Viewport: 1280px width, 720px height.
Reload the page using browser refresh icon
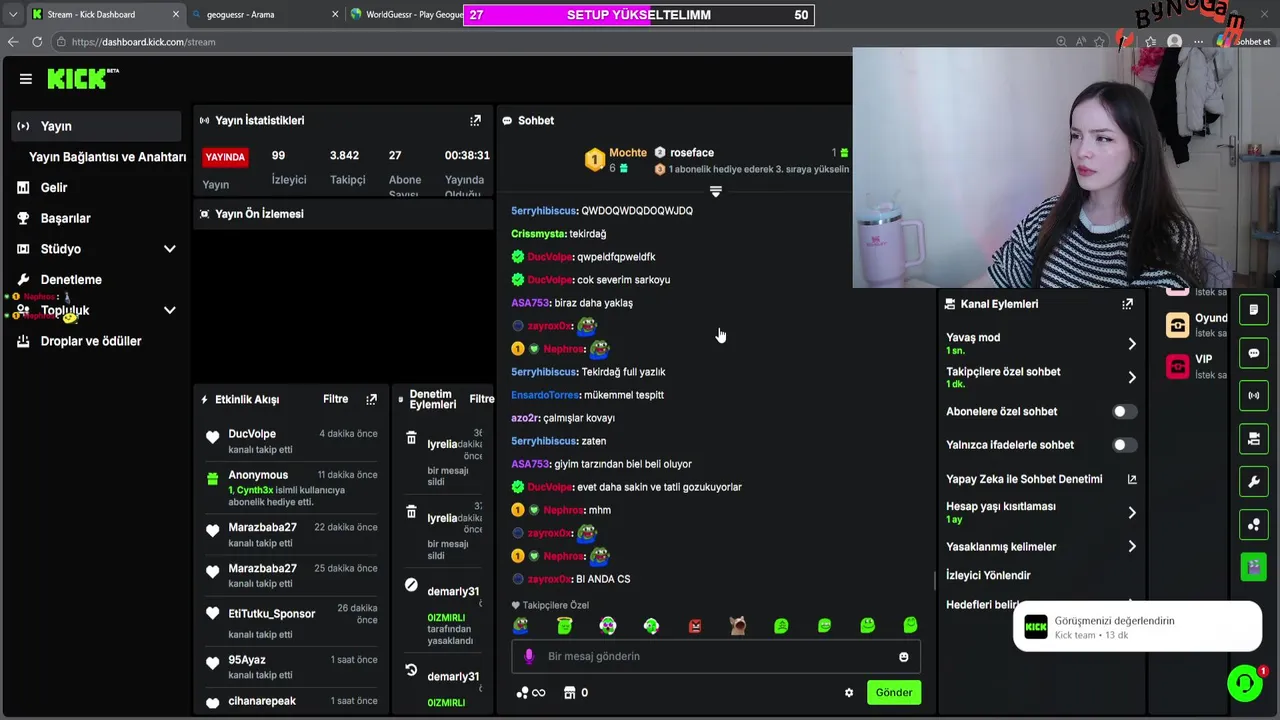coord(37,42)
